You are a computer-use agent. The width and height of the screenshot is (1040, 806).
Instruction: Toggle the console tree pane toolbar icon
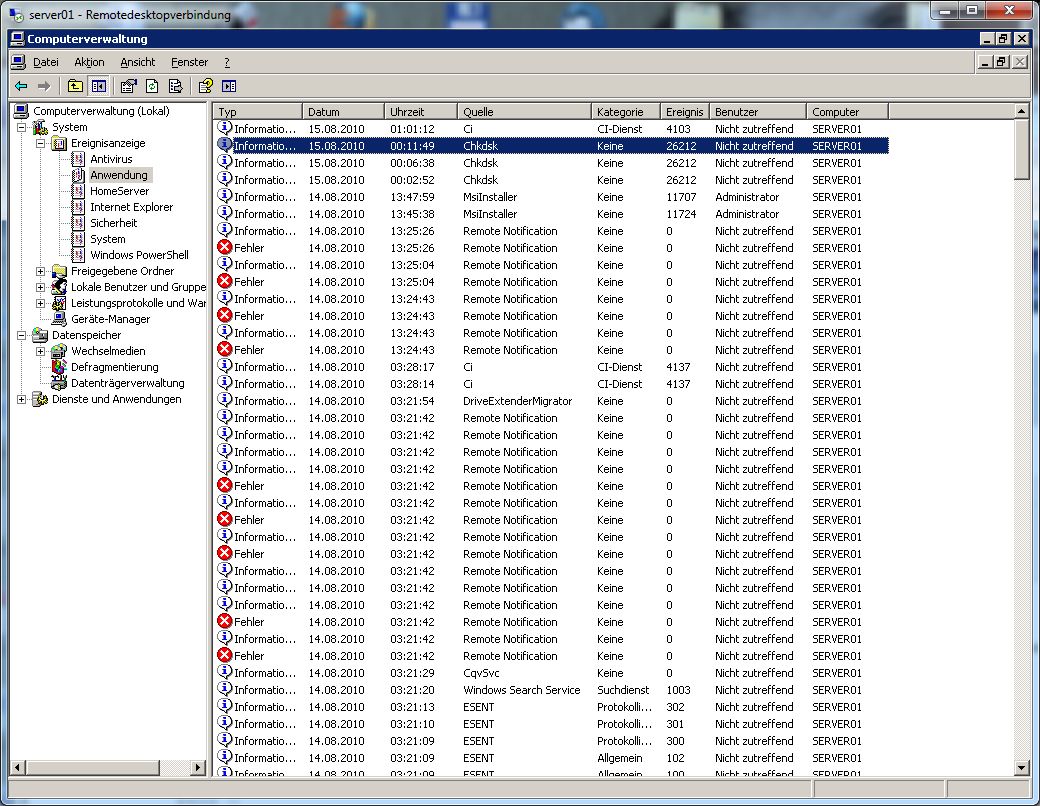pos(99,86)
